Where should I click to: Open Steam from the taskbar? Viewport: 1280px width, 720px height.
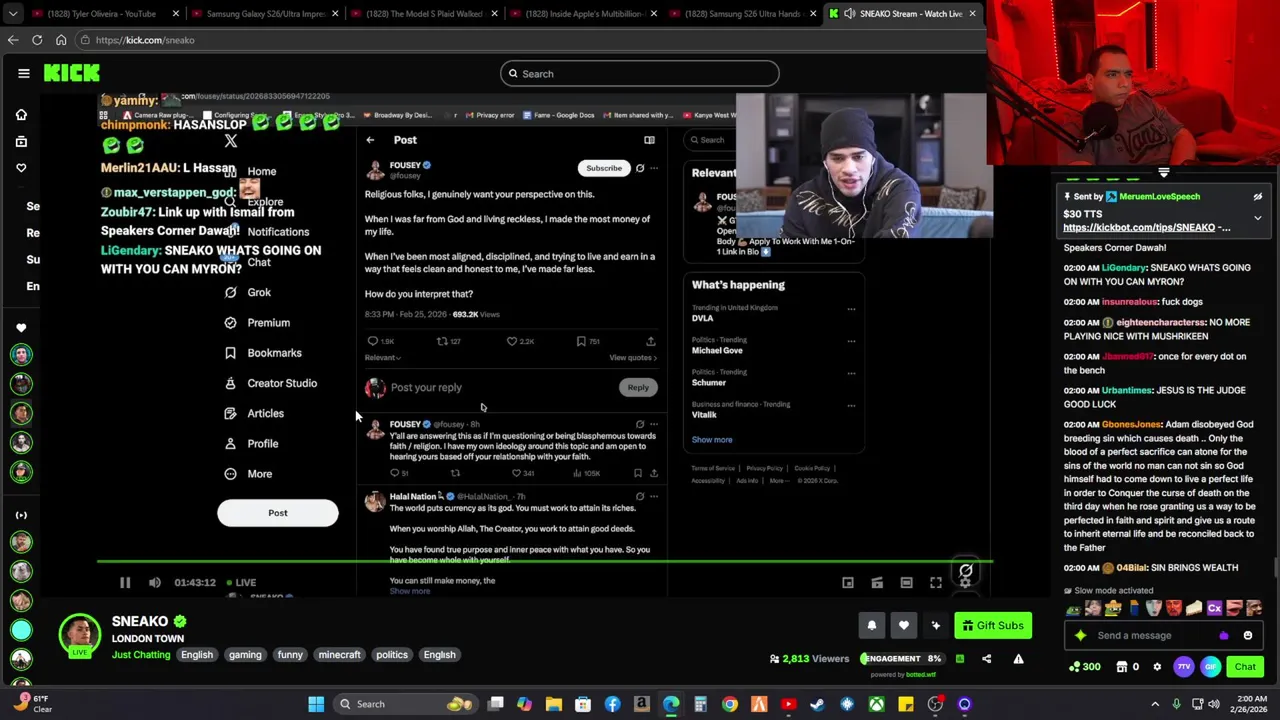pyautogui.click(x=818, y=704)
